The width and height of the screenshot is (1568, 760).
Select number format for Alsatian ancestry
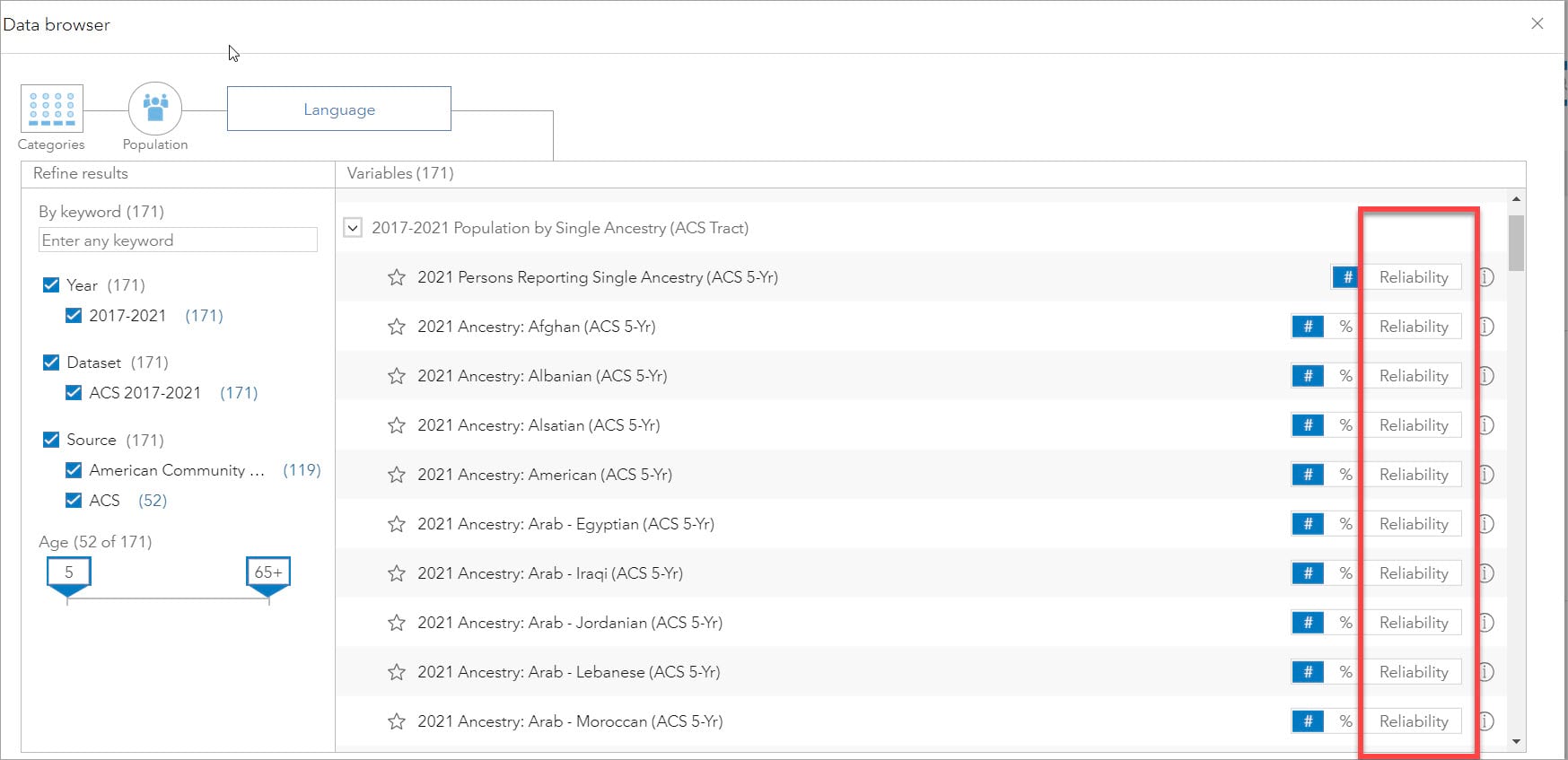pos(1308,425)
